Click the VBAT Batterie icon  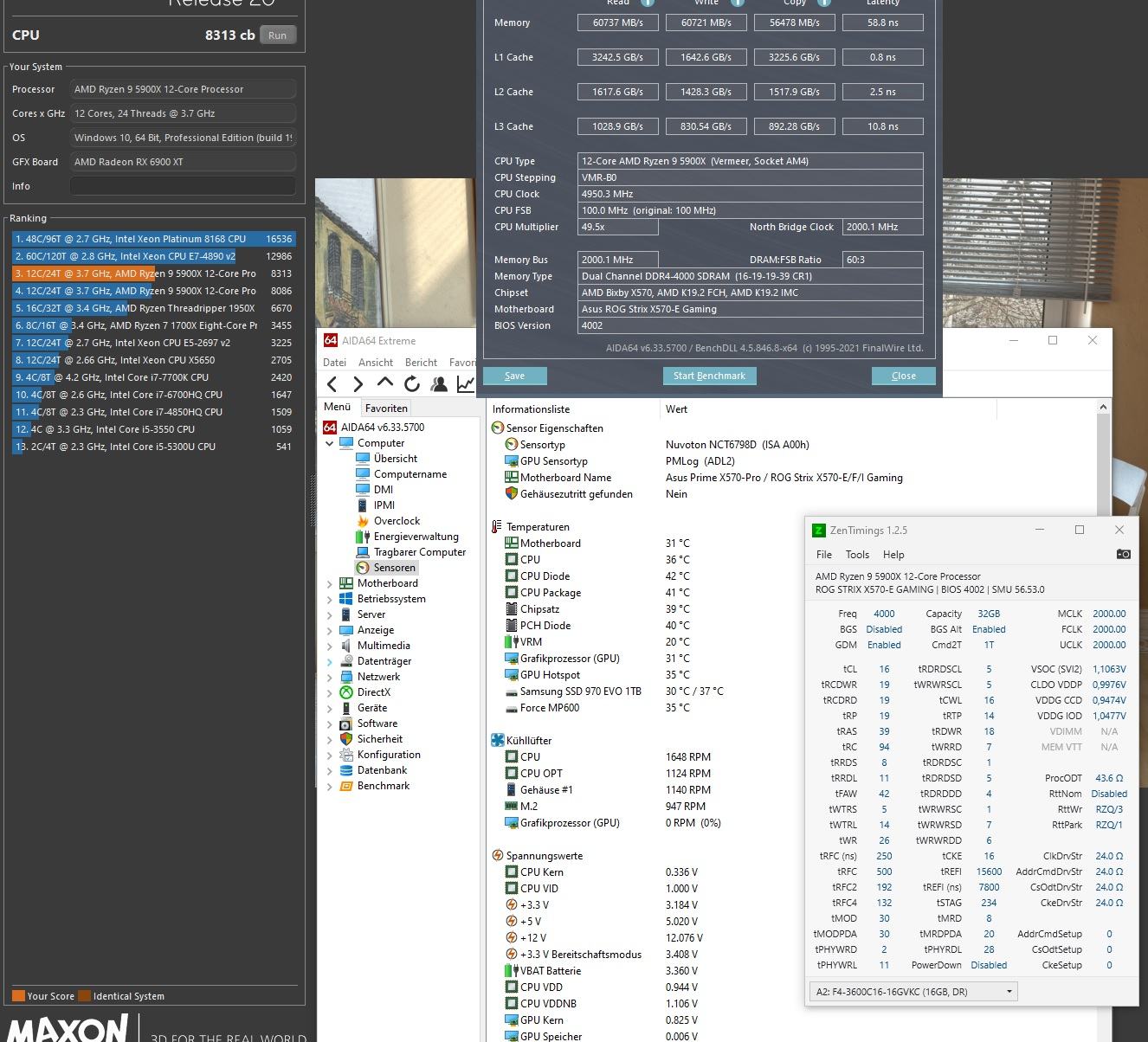click(x=511, y=971)
